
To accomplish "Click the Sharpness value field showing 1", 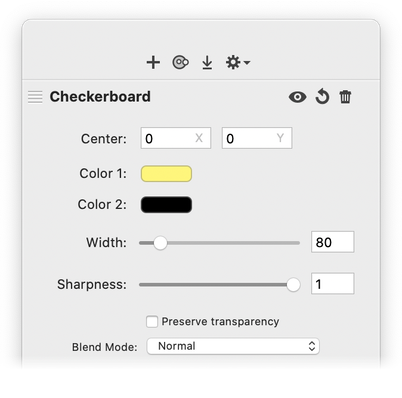I will tap(333, 284).
